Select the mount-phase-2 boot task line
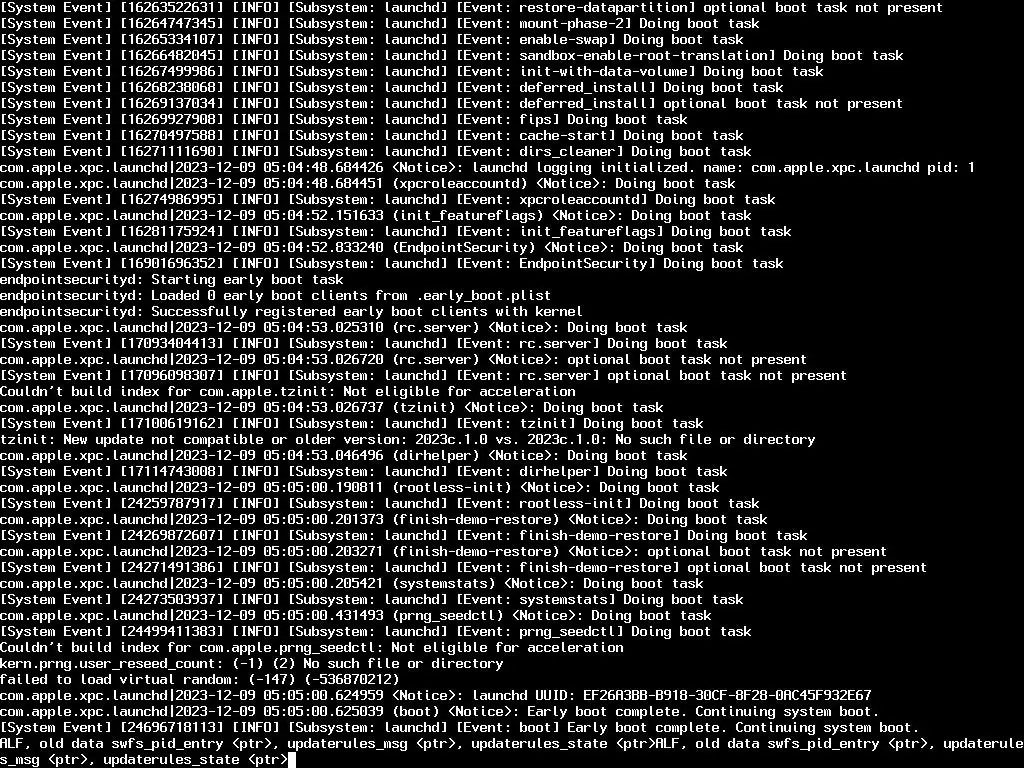 coord(379,24)
